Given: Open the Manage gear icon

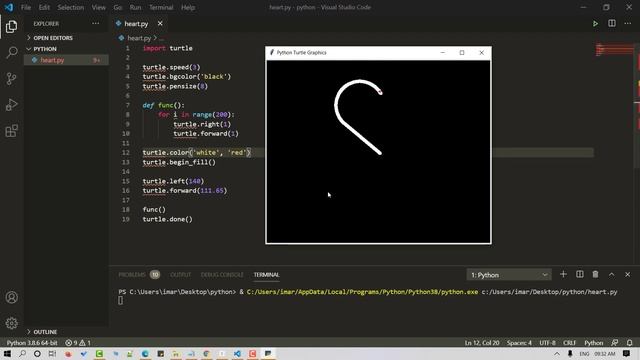Looking at the screenshot, I should coord(11,323).
